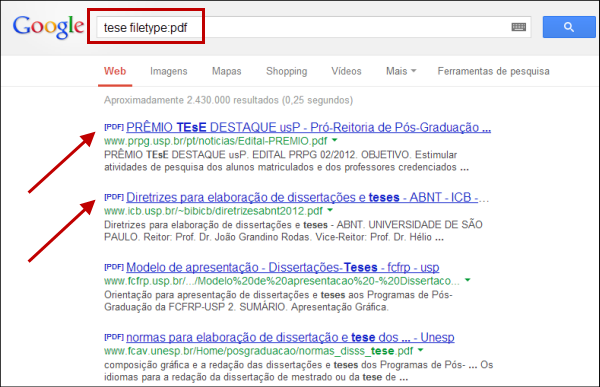
Task: Click the search box with tese filetype:pdf
Action: (313, 27)
